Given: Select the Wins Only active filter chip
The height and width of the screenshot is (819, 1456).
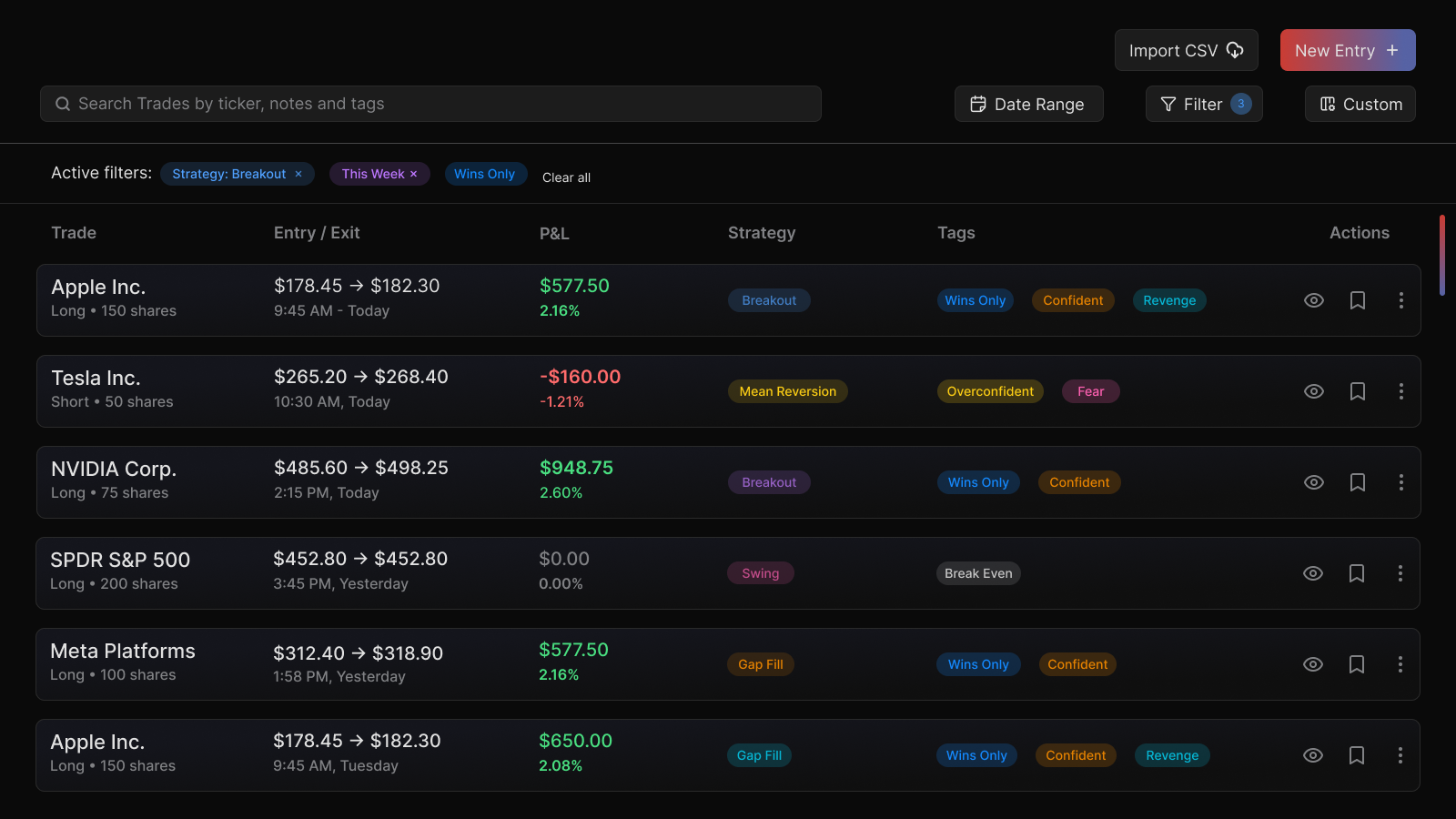Looking at the screenshot, I should click(485, 174).
